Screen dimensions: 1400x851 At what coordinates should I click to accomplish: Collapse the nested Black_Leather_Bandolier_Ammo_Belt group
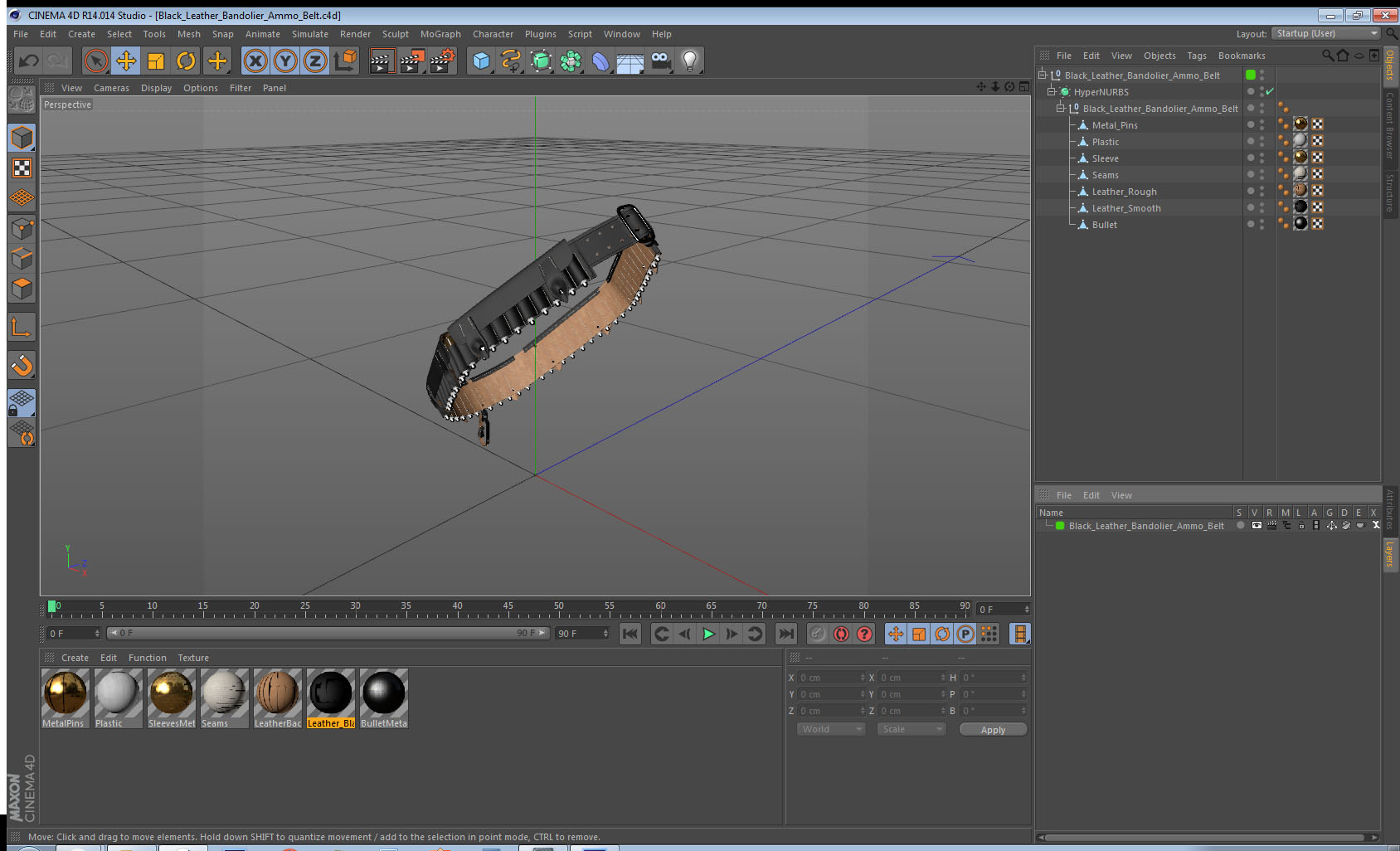click(x=1060, y=109)
